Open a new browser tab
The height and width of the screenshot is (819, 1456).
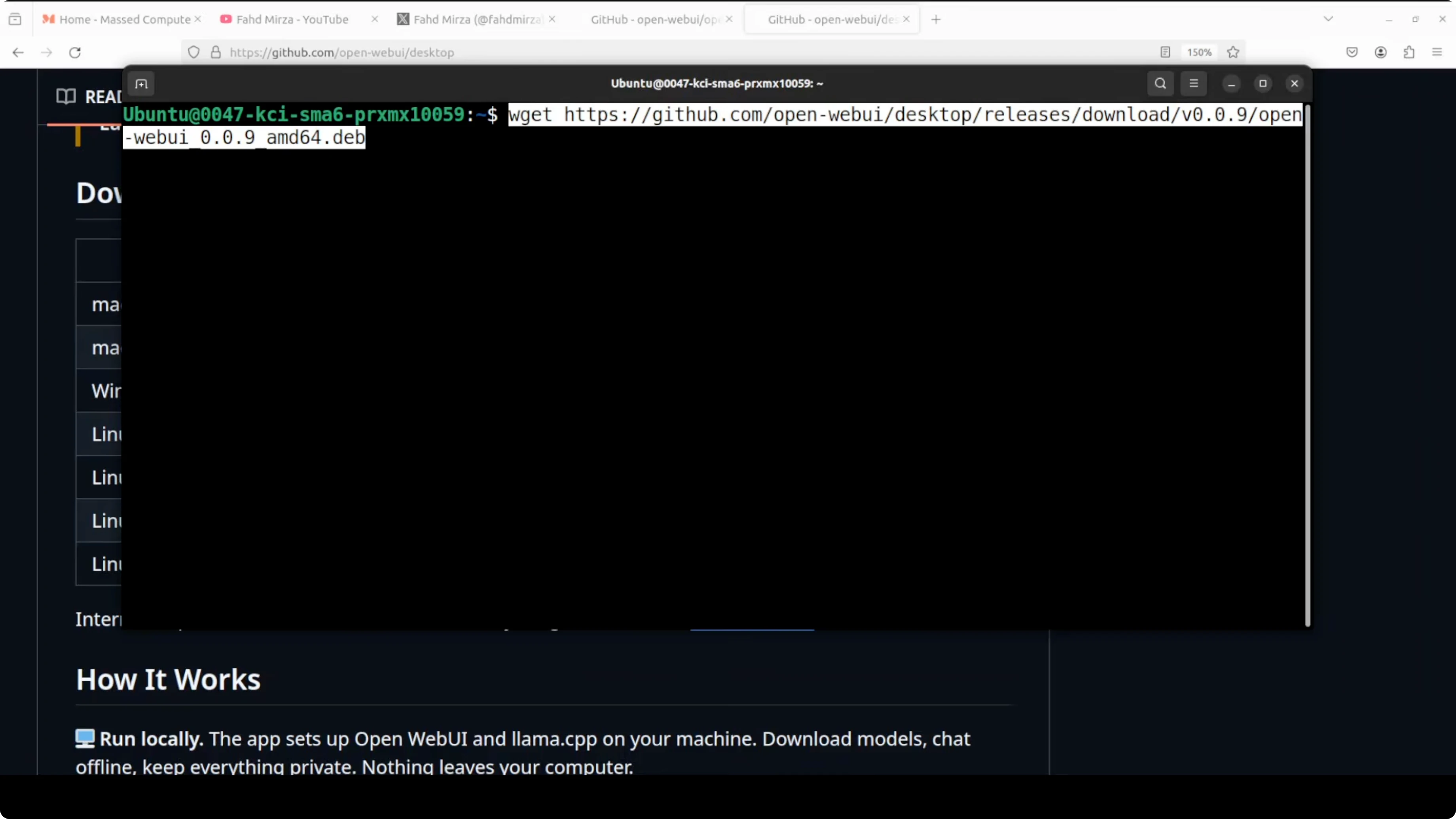pyautogui.click(x=936, y=19)
